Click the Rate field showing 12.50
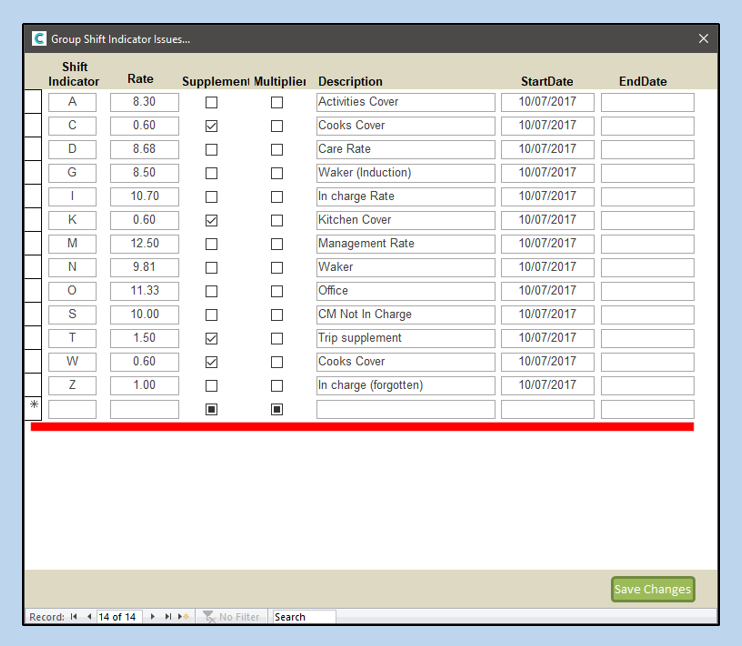Viewport: 742px width, 646px height. click(x=144, y=244)
